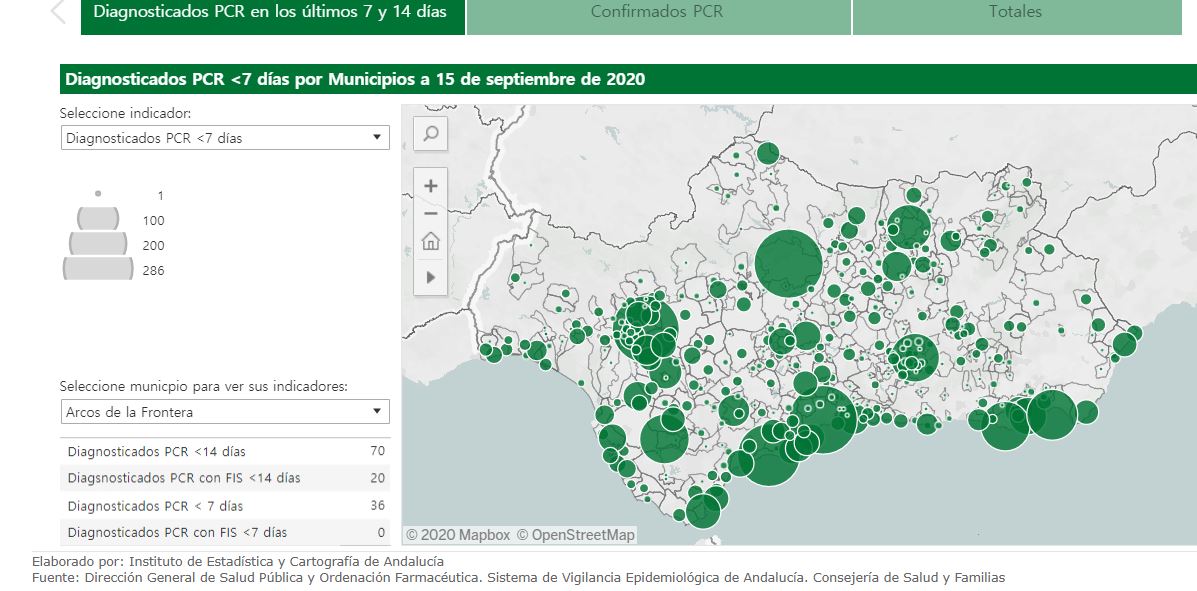Screen dimensions: 1197x591
Task: Switch to the Confirmados PCR tab
Action: coord(657,13)
